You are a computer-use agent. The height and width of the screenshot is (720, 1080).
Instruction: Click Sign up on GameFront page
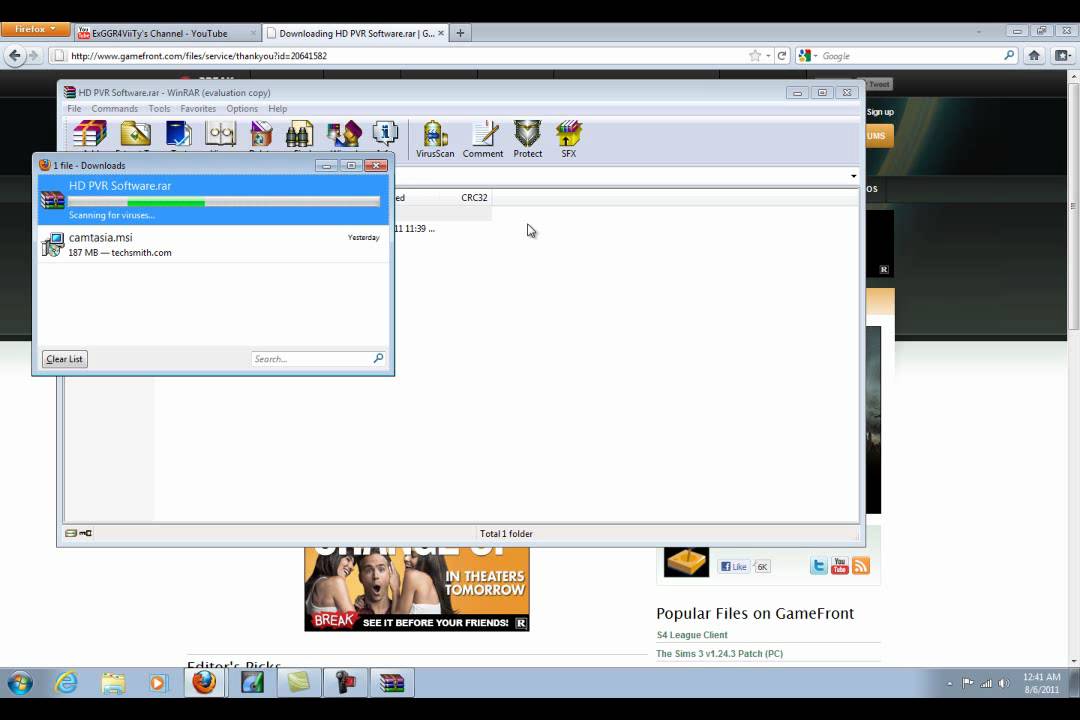[880, 112]
